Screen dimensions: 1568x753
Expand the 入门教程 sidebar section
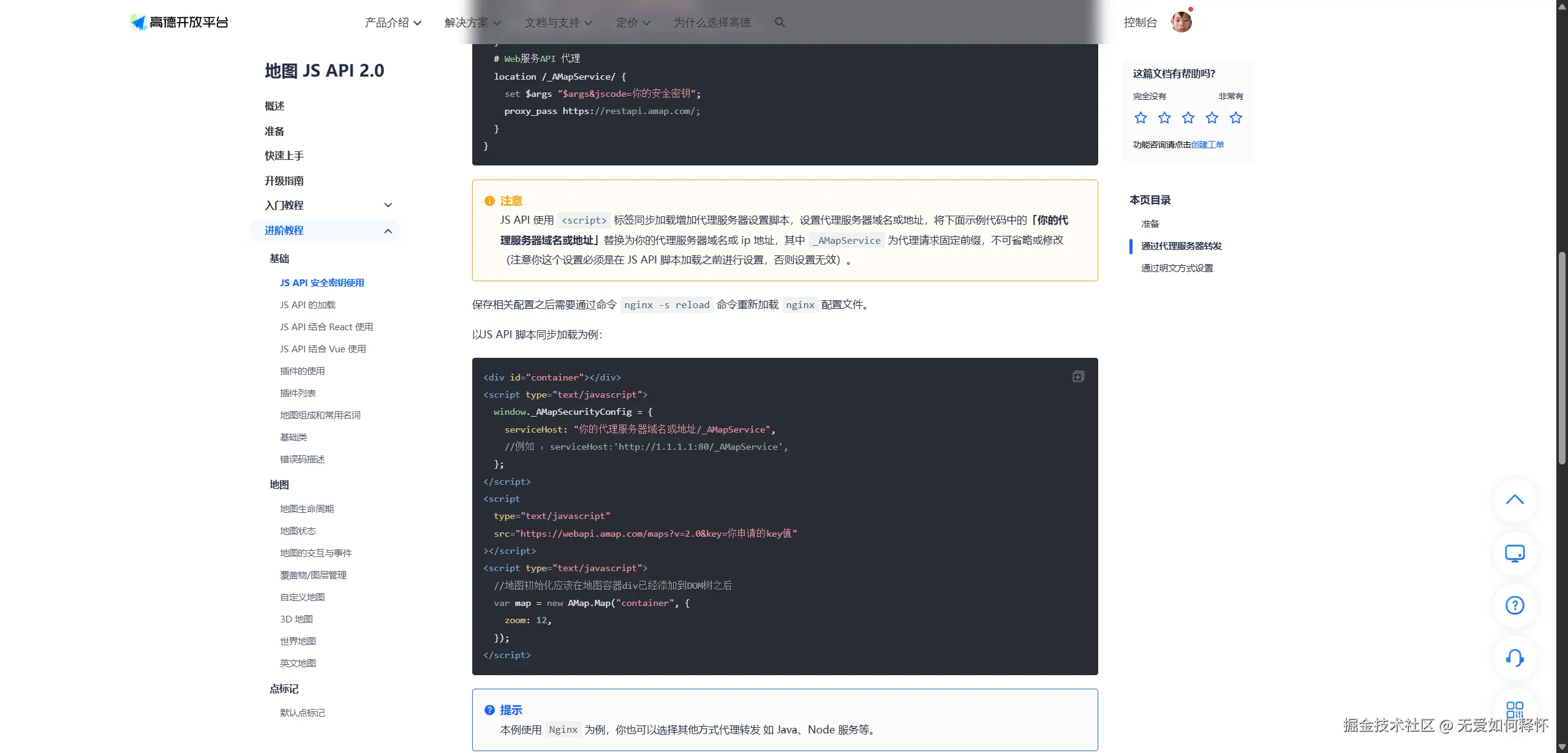[387, 205]
